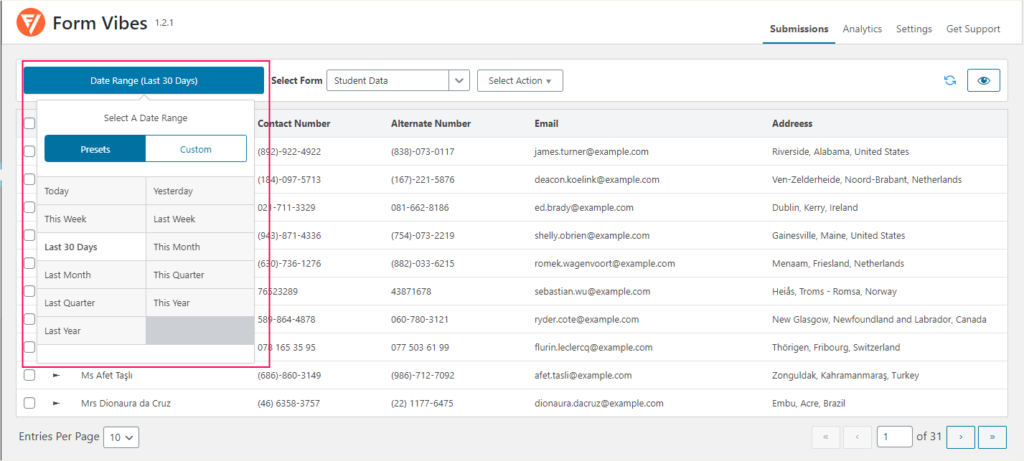
Task: Click email sebastian.wu@example.com
Action: click(x=592, y=291)
